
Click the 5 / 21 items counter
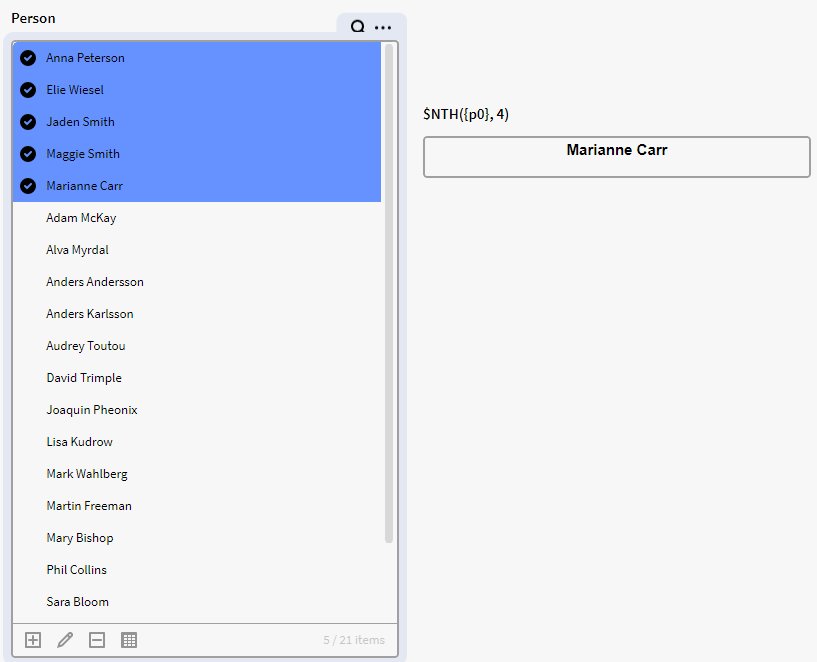click(x=354, y=640)
